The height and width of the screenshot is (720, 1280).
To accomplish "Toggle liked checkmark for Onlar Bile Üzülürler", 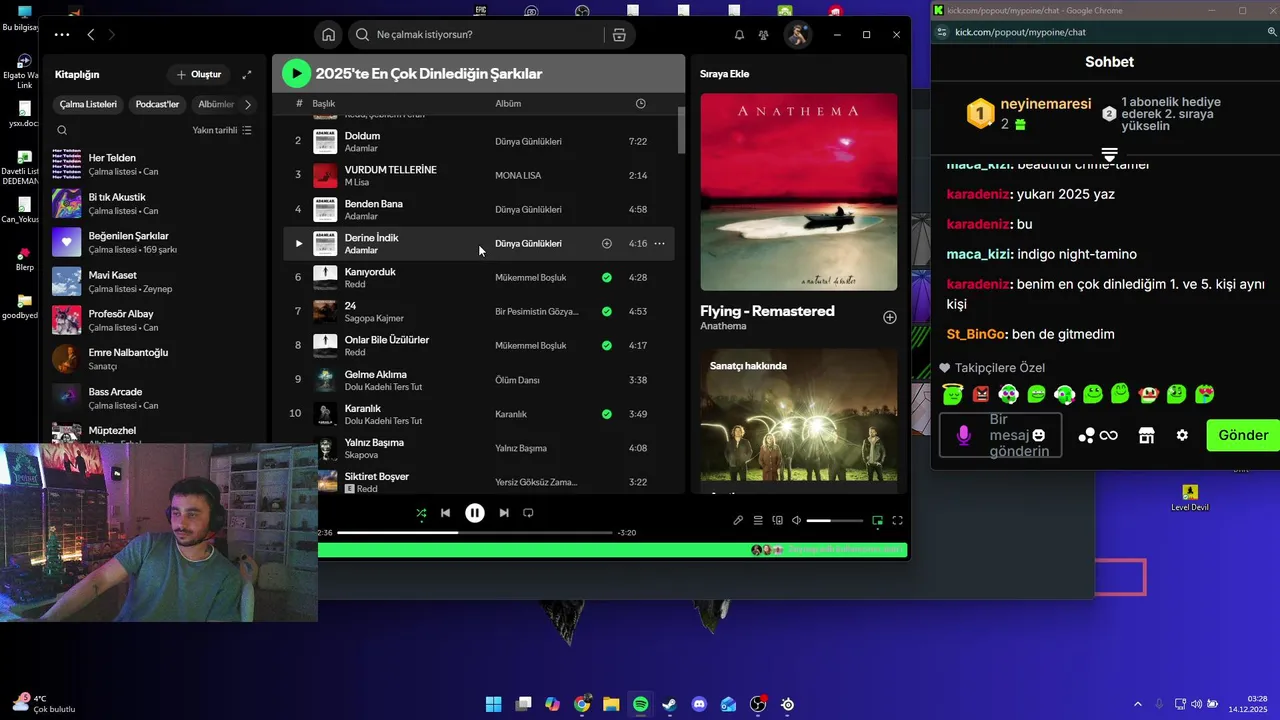I will click(607, 346).
